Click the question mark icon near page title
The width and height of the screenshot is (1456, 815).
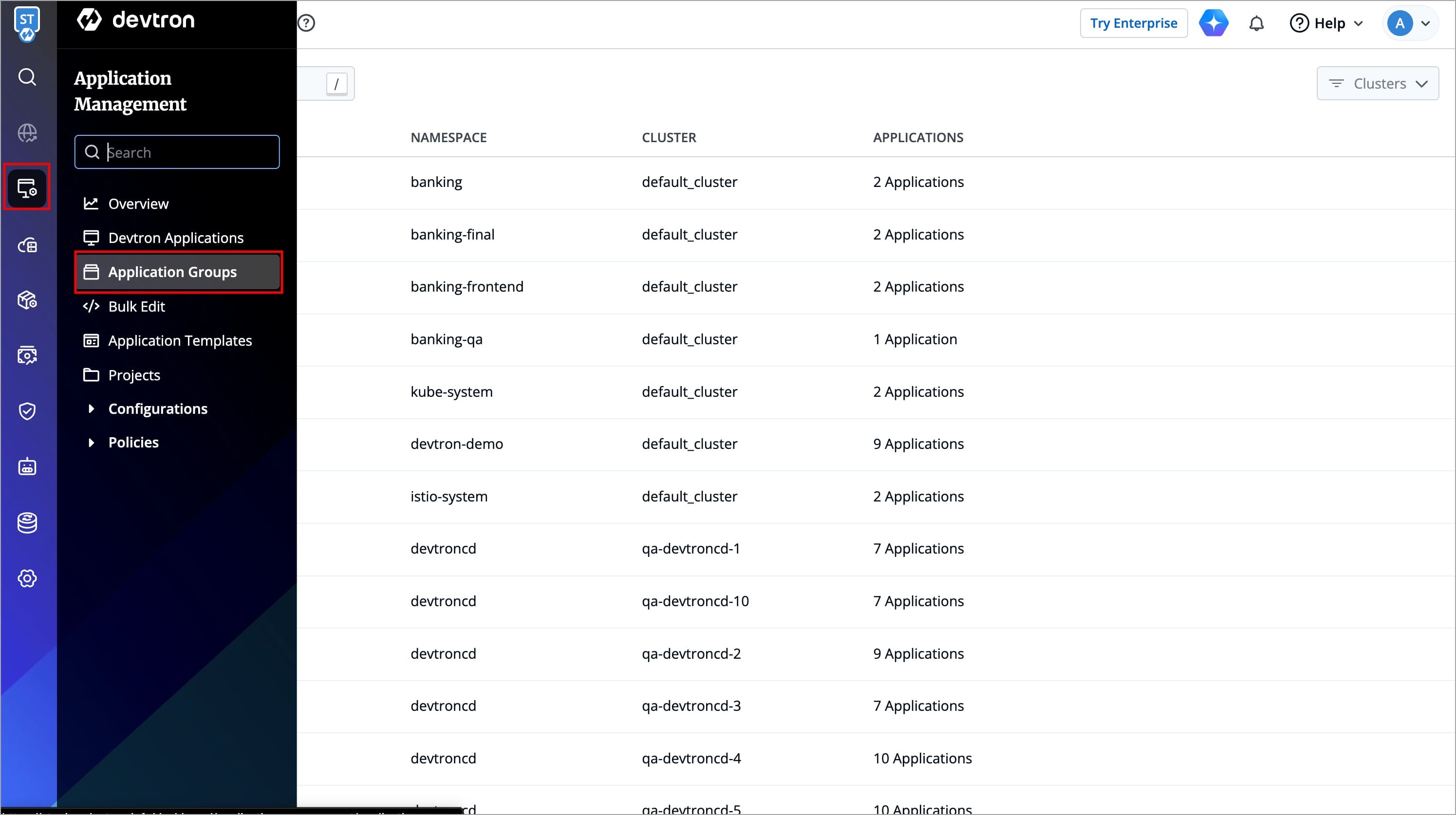(306, 23)
